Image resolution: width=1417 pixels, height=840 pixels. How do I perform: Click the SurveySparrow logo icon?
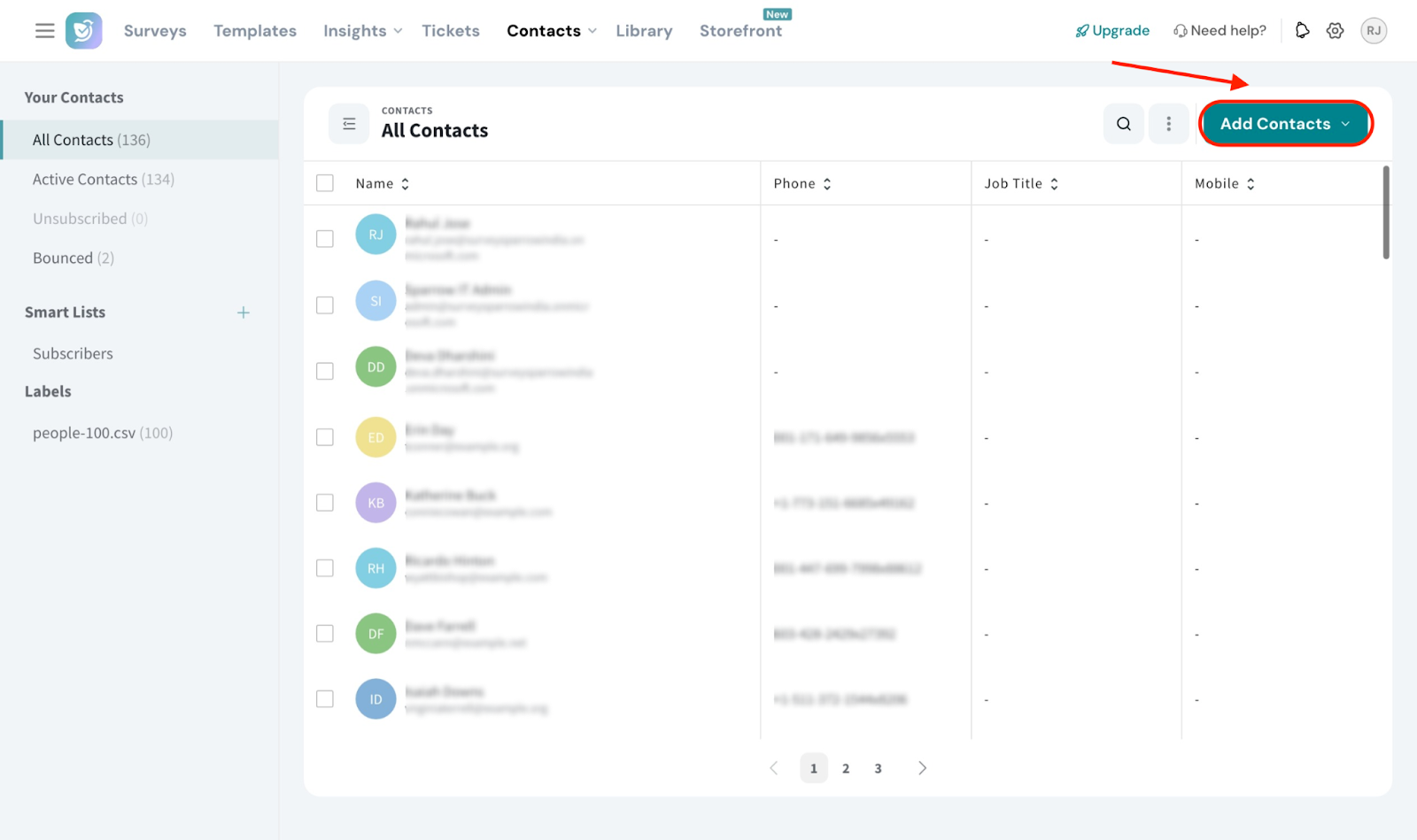click(84, 31)
